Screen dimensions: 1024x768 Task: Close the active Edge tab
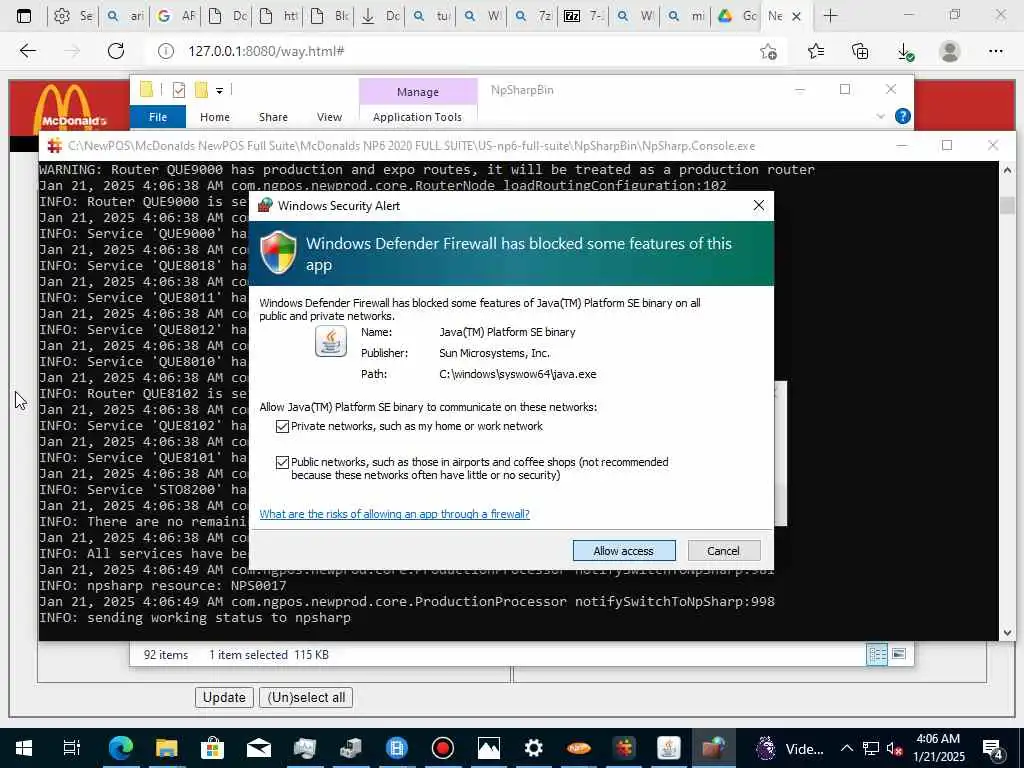(x=796, y=16)
